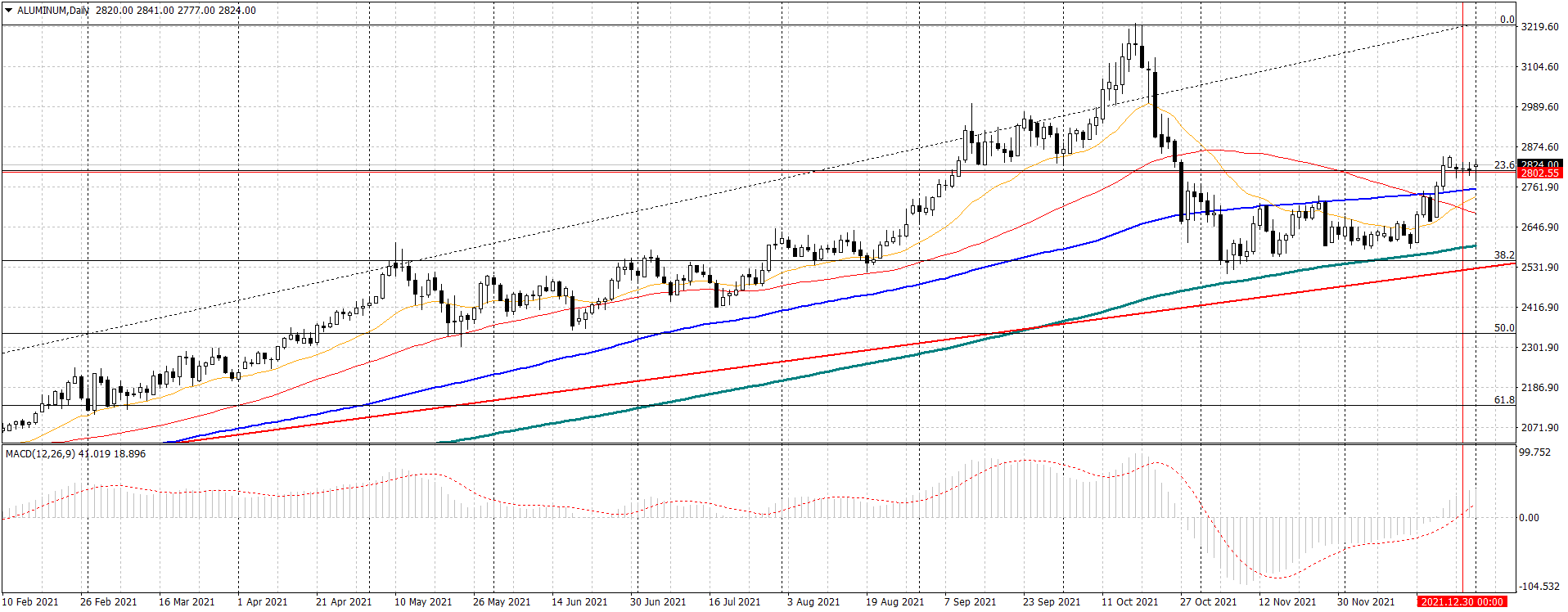Click the 99.752 MACD scale value

1534,452
